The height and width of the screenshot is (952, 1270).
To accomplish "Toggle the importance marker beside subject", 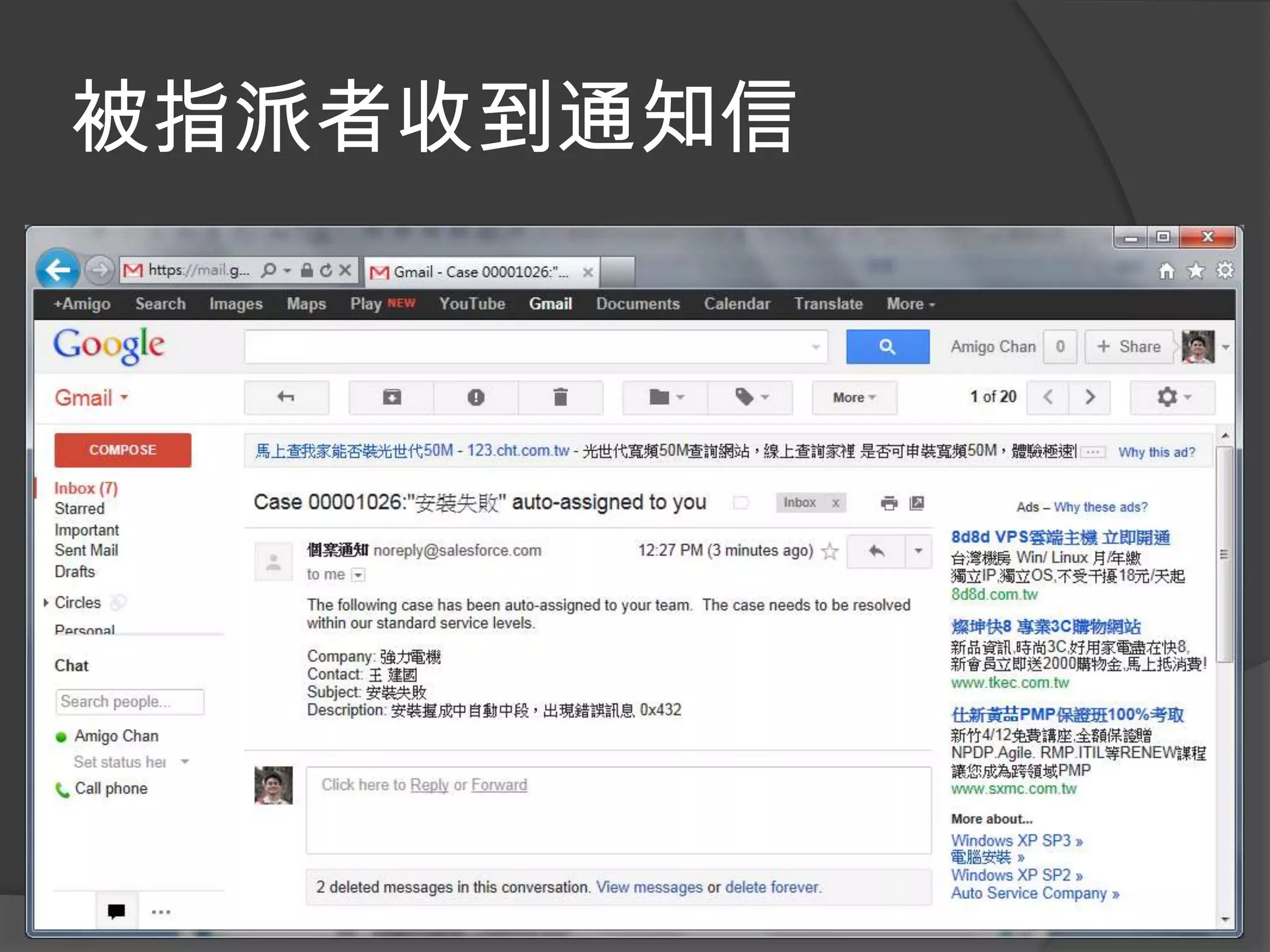I will 740,503.
